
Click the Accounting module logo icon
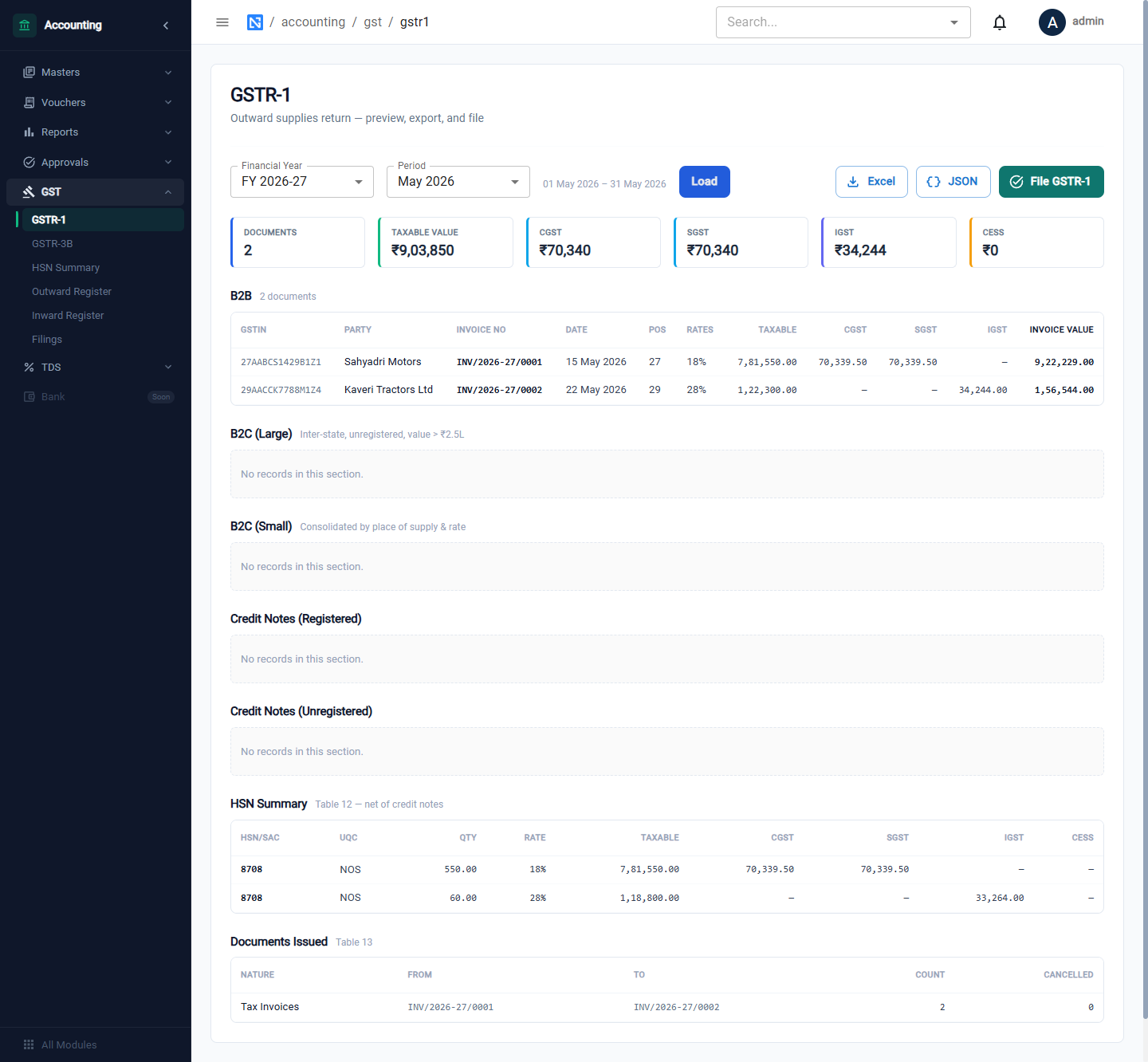click(25, 26)
